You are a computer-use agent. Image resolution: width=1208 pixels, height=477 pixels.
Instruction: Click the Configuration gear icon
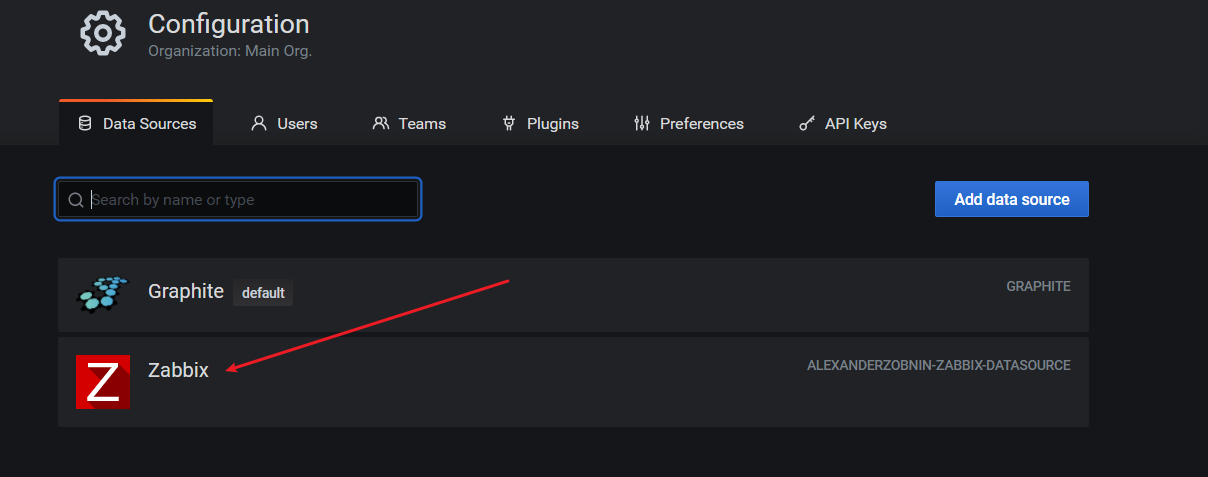point(102,33)
